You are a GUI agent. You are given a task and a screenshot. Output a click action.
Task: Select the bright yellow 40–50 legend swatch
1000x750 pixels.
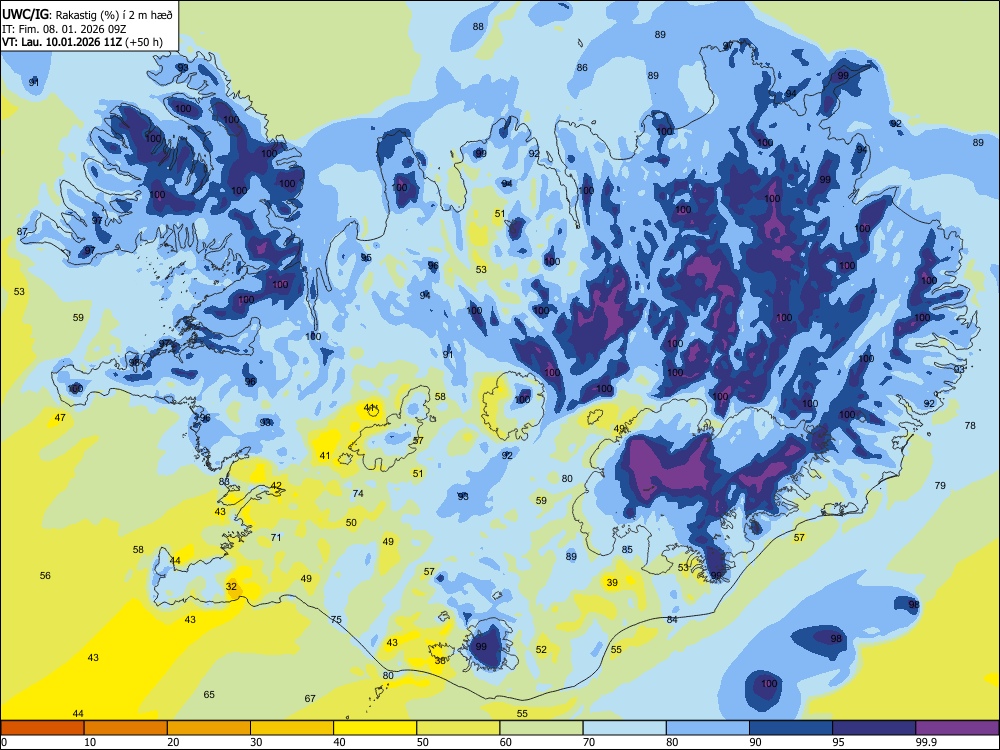pos(375,728)
